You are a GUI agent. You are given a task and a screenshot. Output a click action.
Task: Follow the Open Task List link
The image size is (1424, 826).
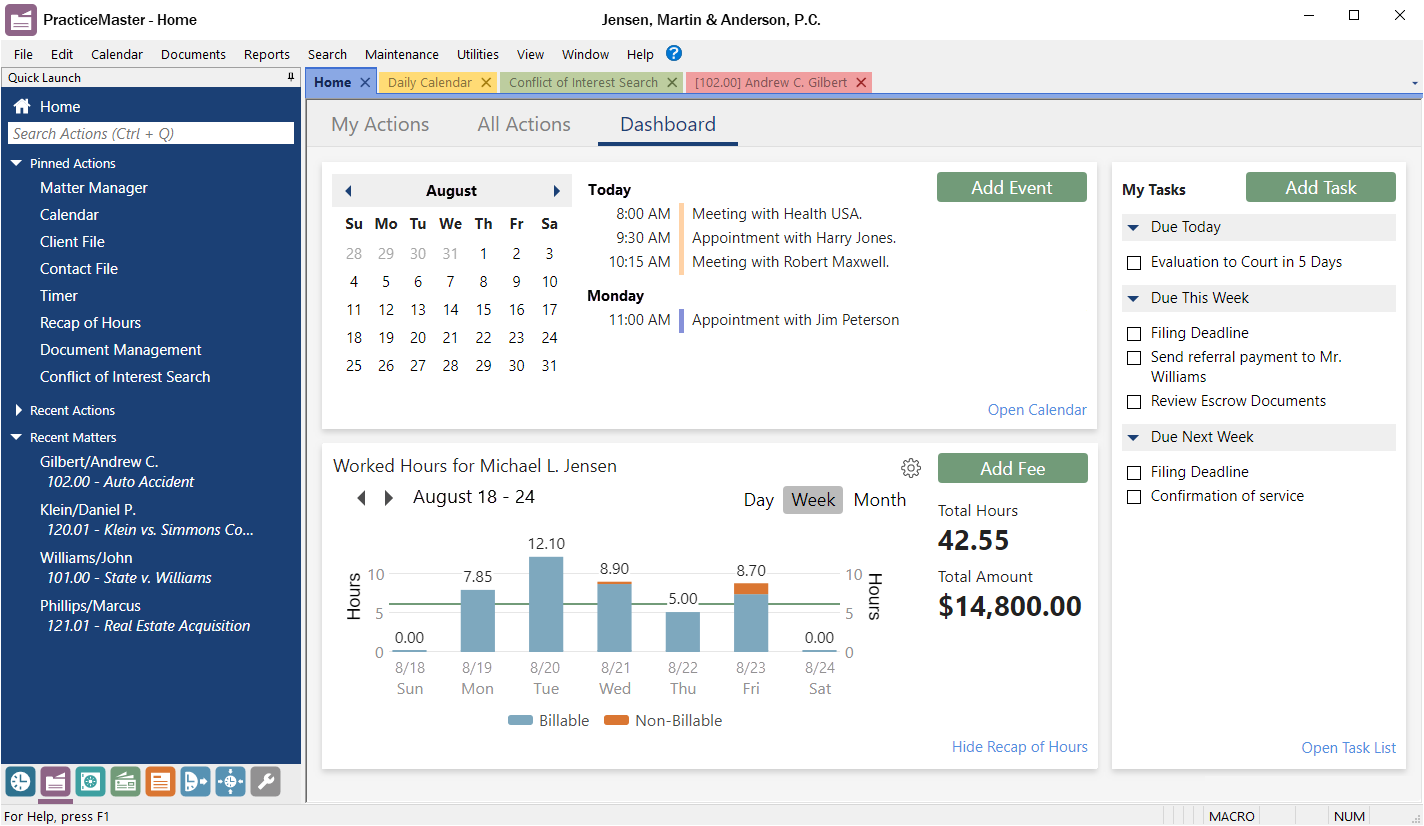click(1349, 748)
